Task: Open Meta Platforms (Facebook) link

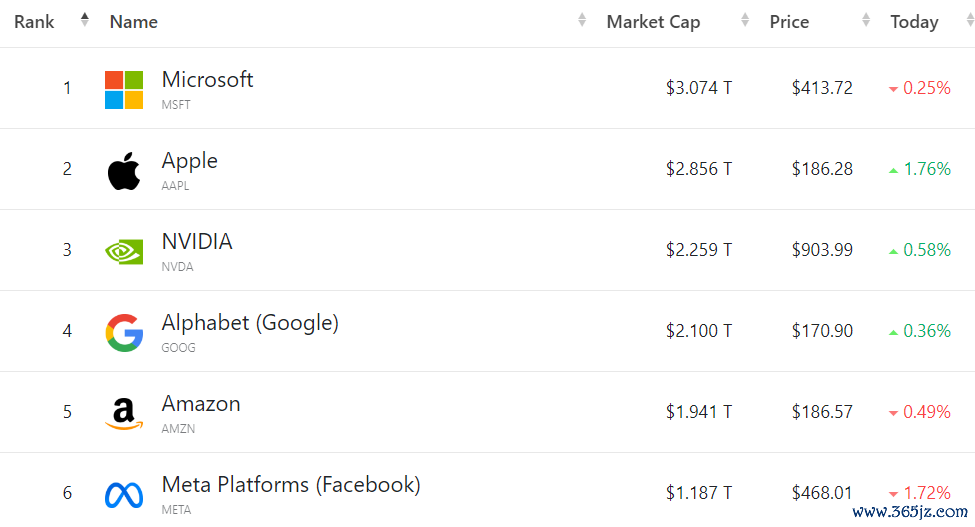Action: click(x=291, y=485)
